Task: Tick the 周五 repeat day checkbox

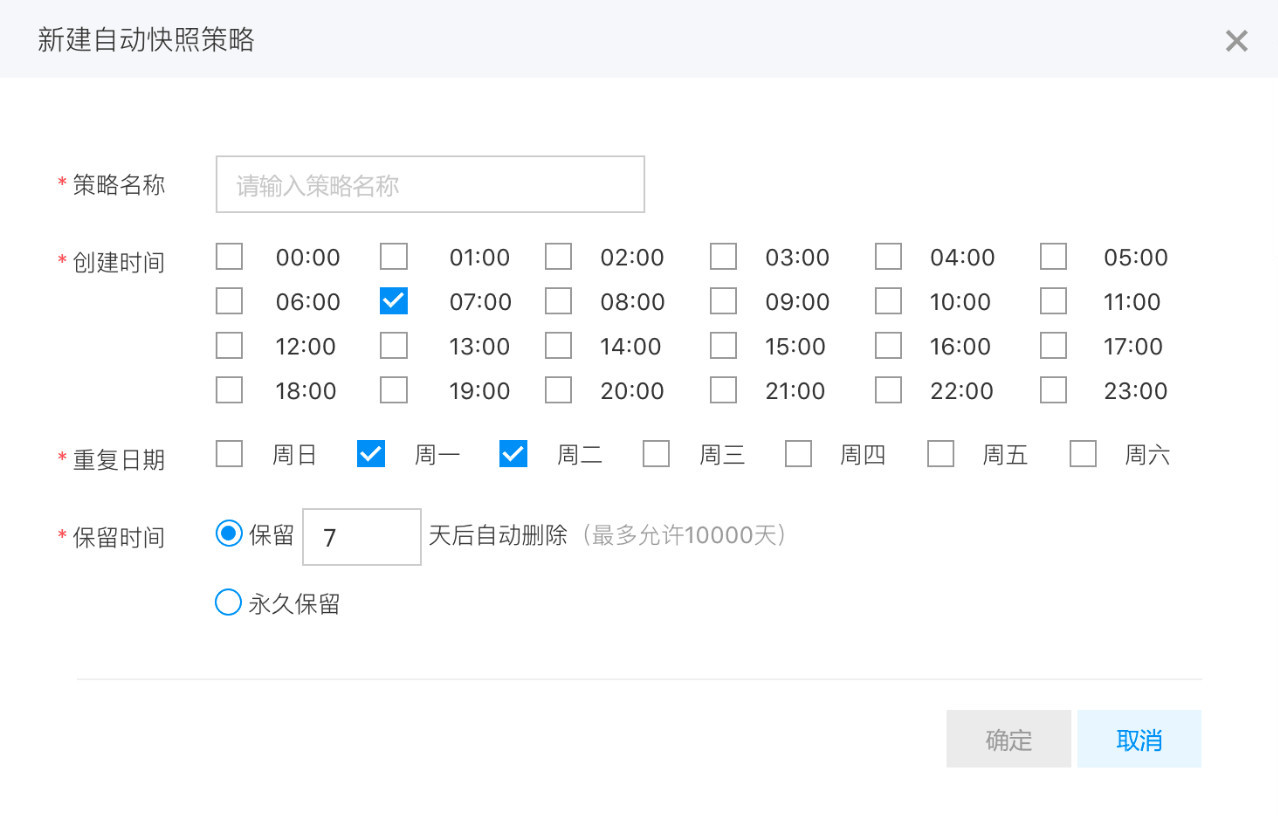Action: [940, 455]
